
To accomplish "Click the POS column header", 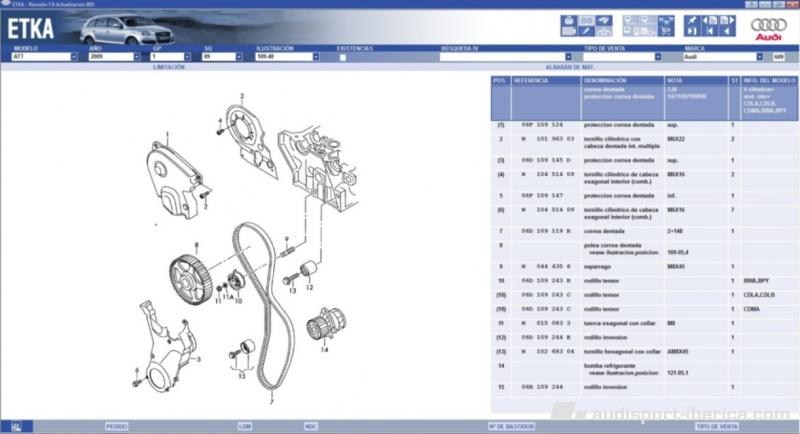I will click(x=500, y=81).
